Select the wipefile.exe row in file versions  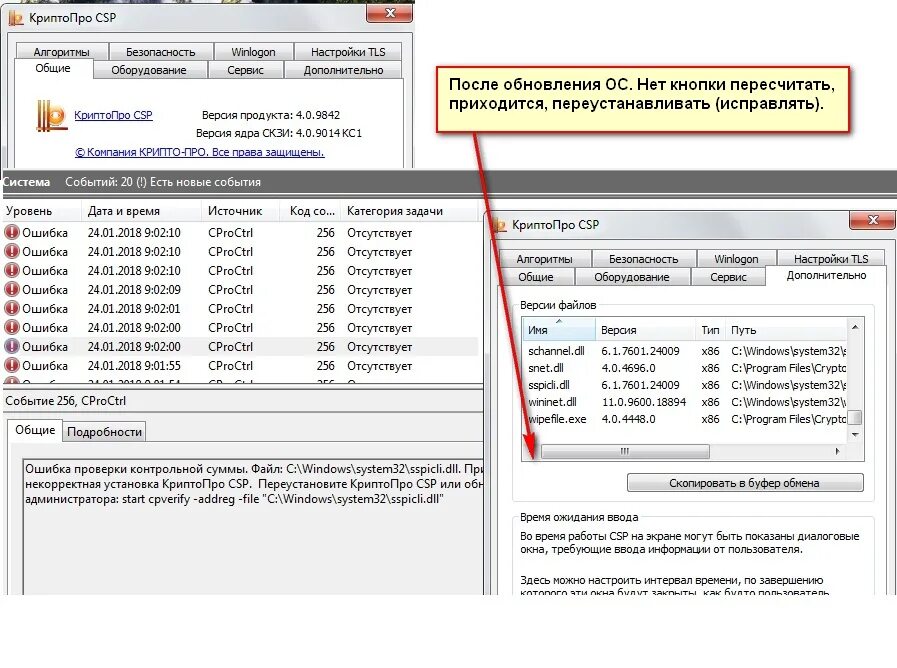click(x=685, y=419)
